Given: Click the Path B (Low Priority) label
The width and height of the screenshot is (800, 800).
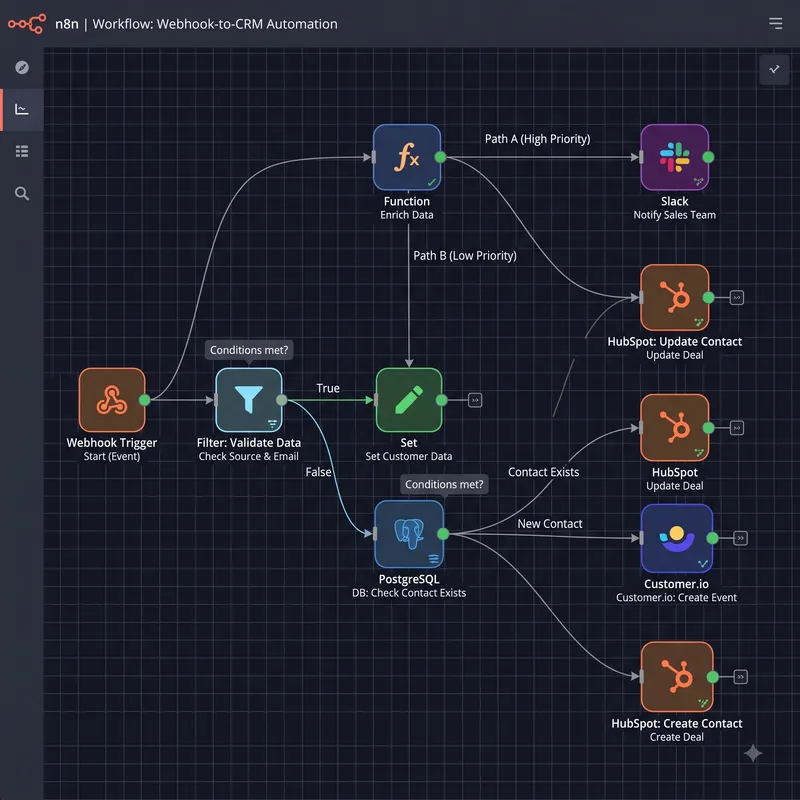Looking at the screenshot, I should (465, 256).
